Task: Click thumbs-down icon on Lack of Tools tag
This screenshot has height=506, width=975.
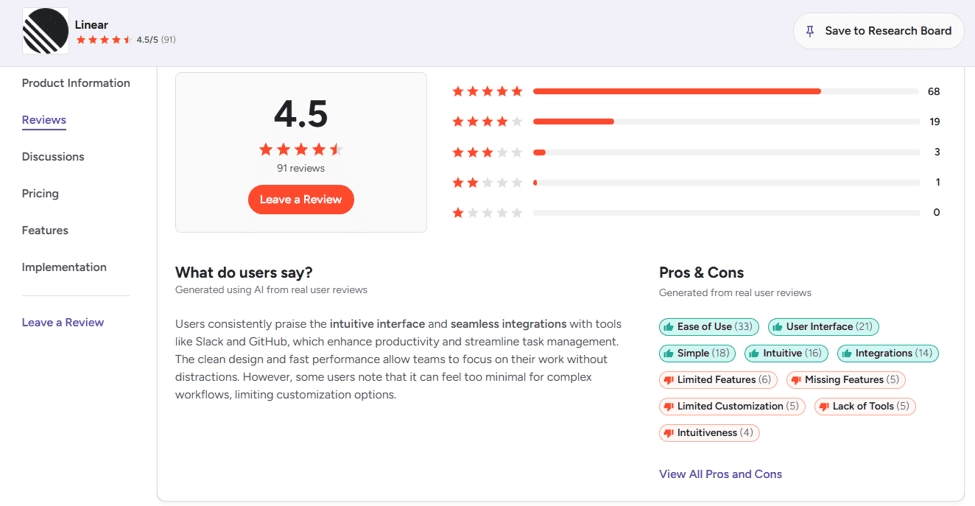Action: [824, 407]
